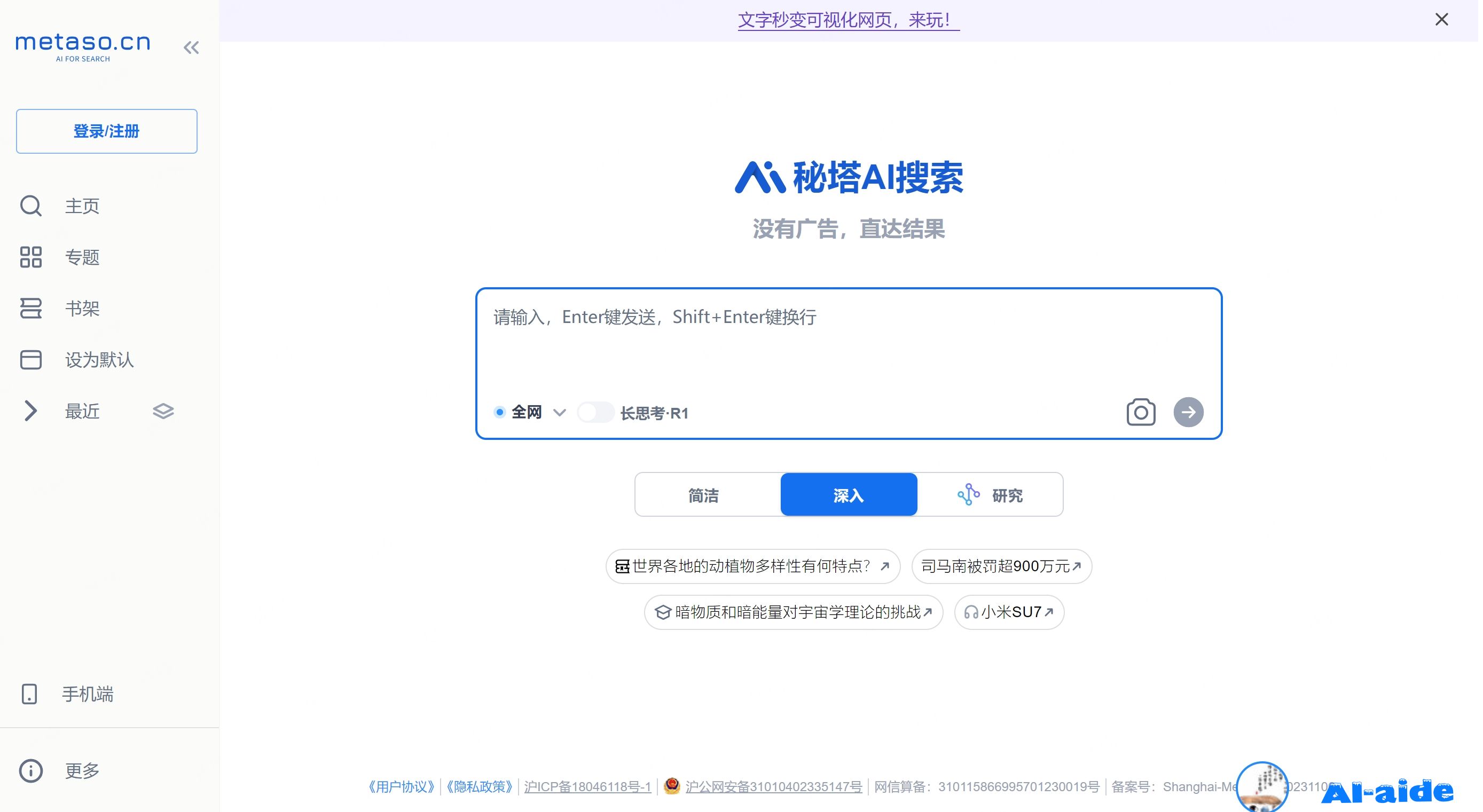Toggle the 长思考·R1 switch
This screenshot has width=1483, height=812.
[595, 412]
